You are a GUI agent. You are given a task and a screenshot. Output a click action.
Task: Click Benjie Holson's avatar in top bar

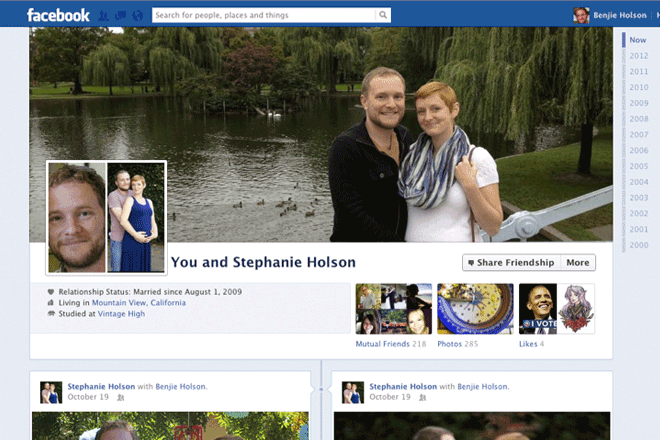pos(580,15)
